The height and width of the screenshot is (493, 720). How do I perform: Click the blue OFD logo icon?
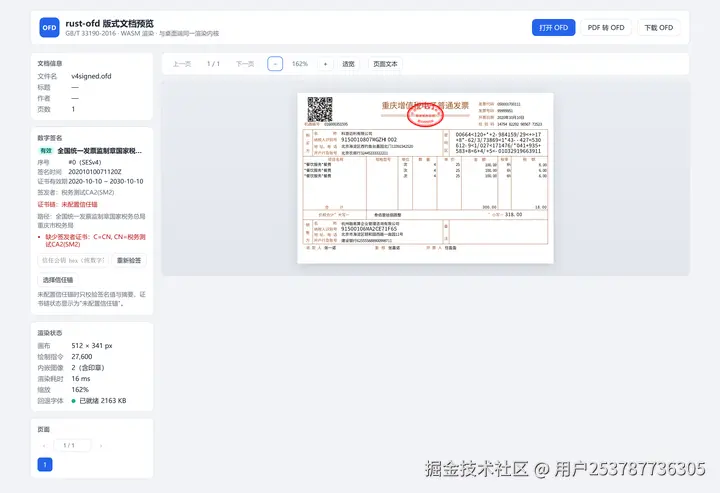49,28
